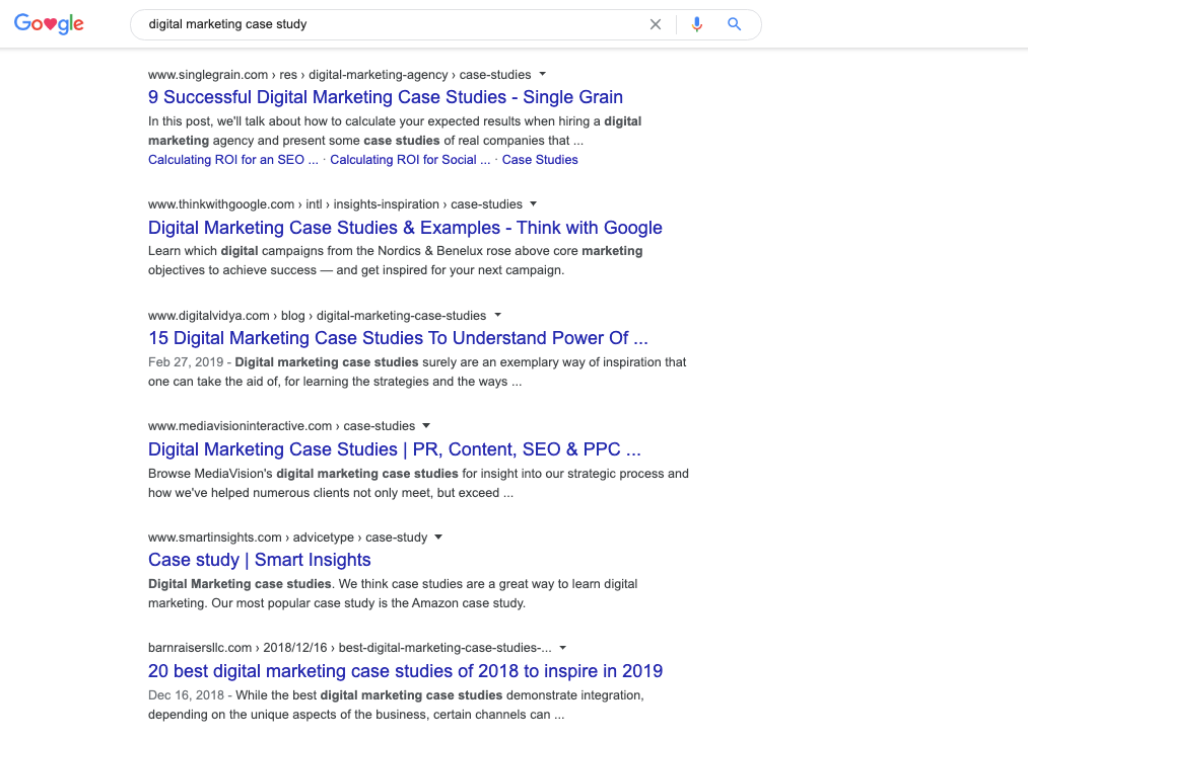This screenshot has width=1192, height=758.
Task: Open options arrow for the MediaVision result
Action: click(427, 425)
